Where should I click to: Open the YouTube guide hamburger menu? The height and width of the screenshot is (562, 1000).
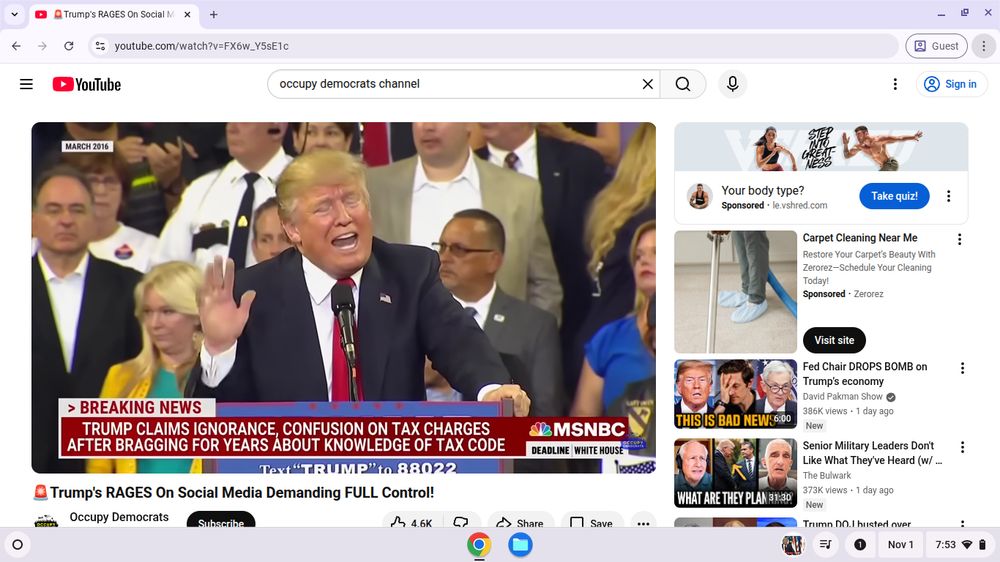click(26, 84)
